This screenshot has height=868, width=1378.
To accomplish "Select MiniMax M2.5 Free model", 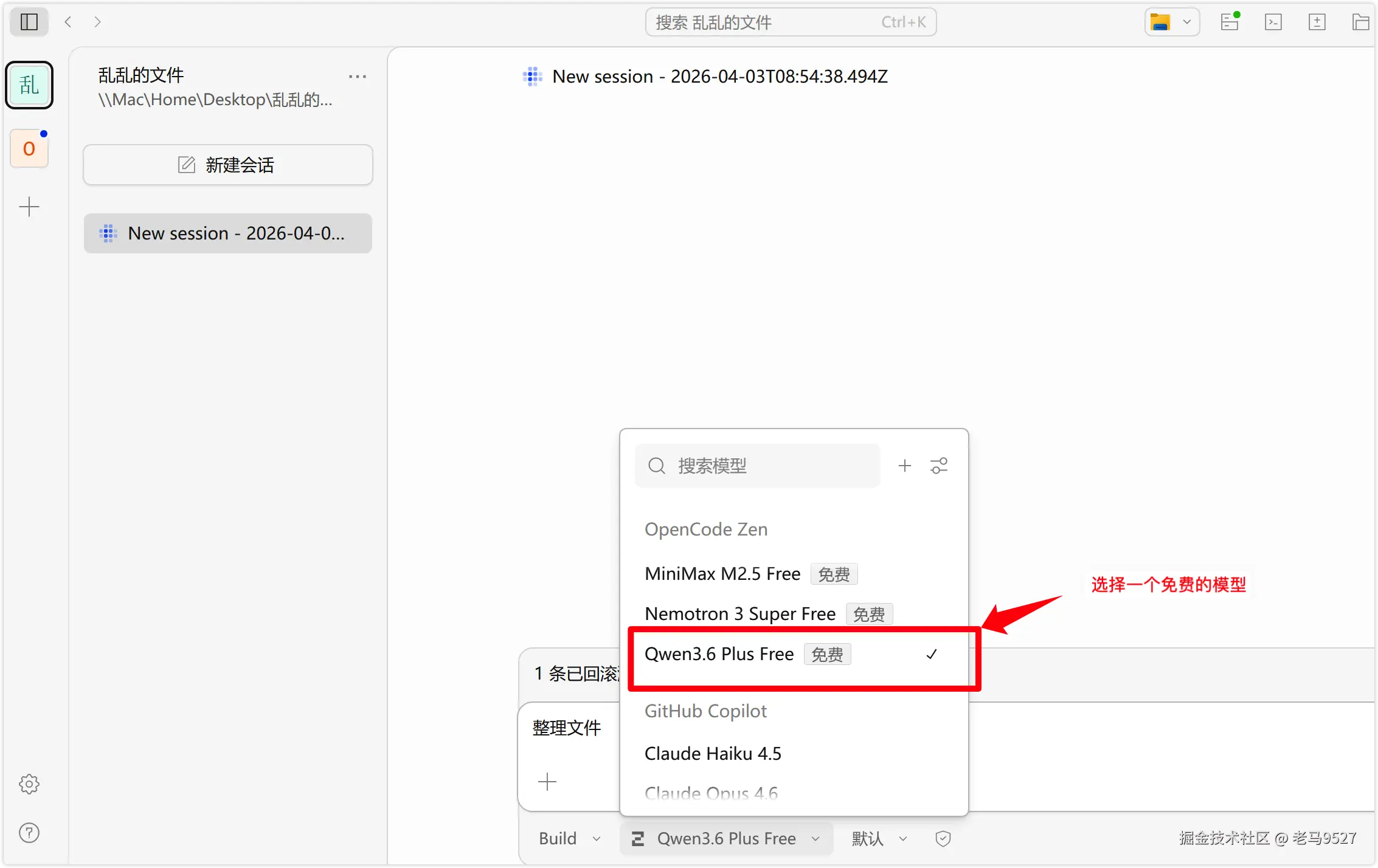I will 722,574.
